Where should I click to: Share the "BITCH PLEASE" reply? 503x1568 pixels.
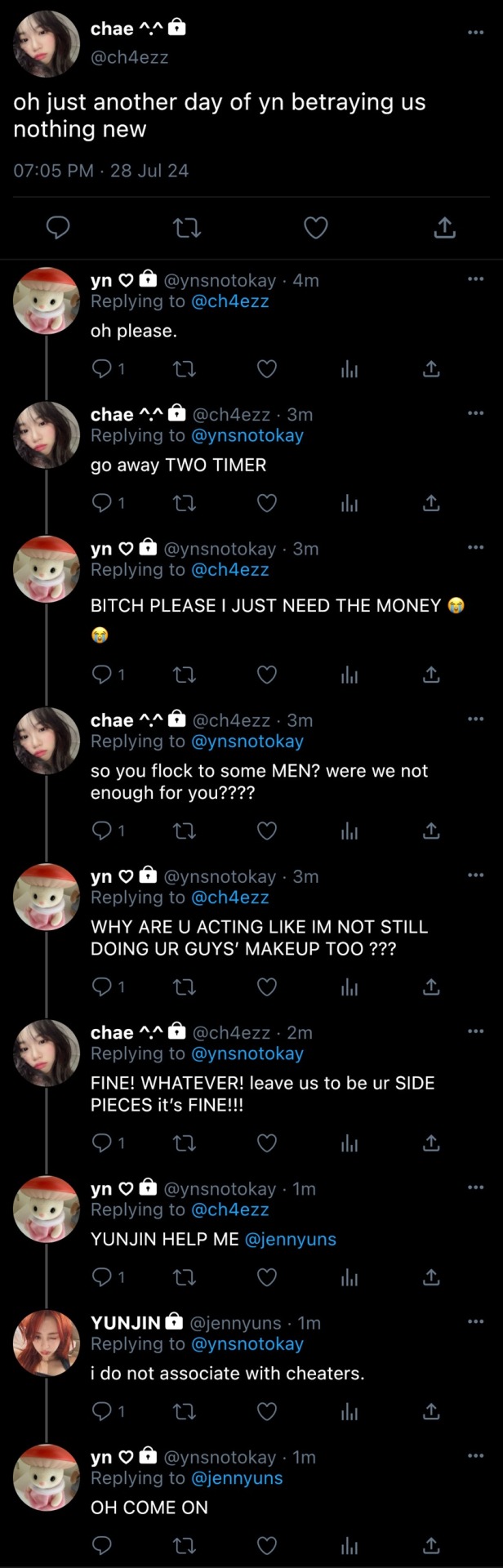tap(431, 675)
